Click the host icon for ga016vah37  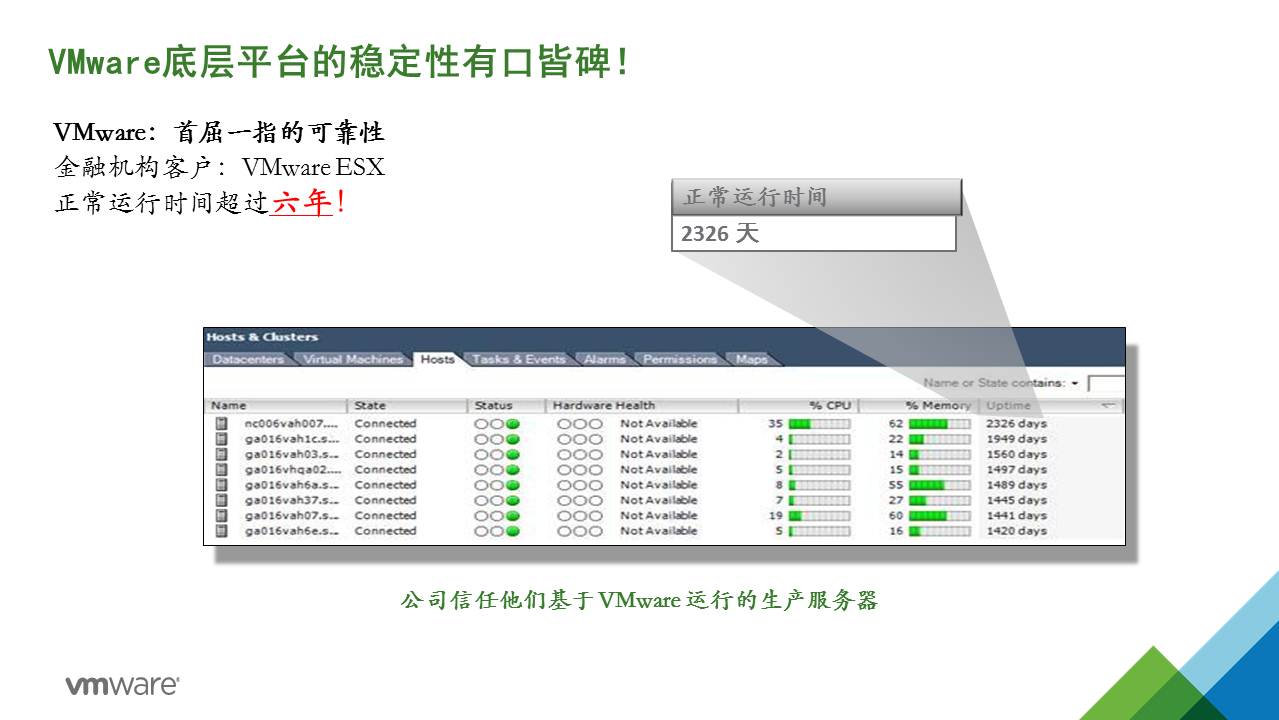pos(221,500)
